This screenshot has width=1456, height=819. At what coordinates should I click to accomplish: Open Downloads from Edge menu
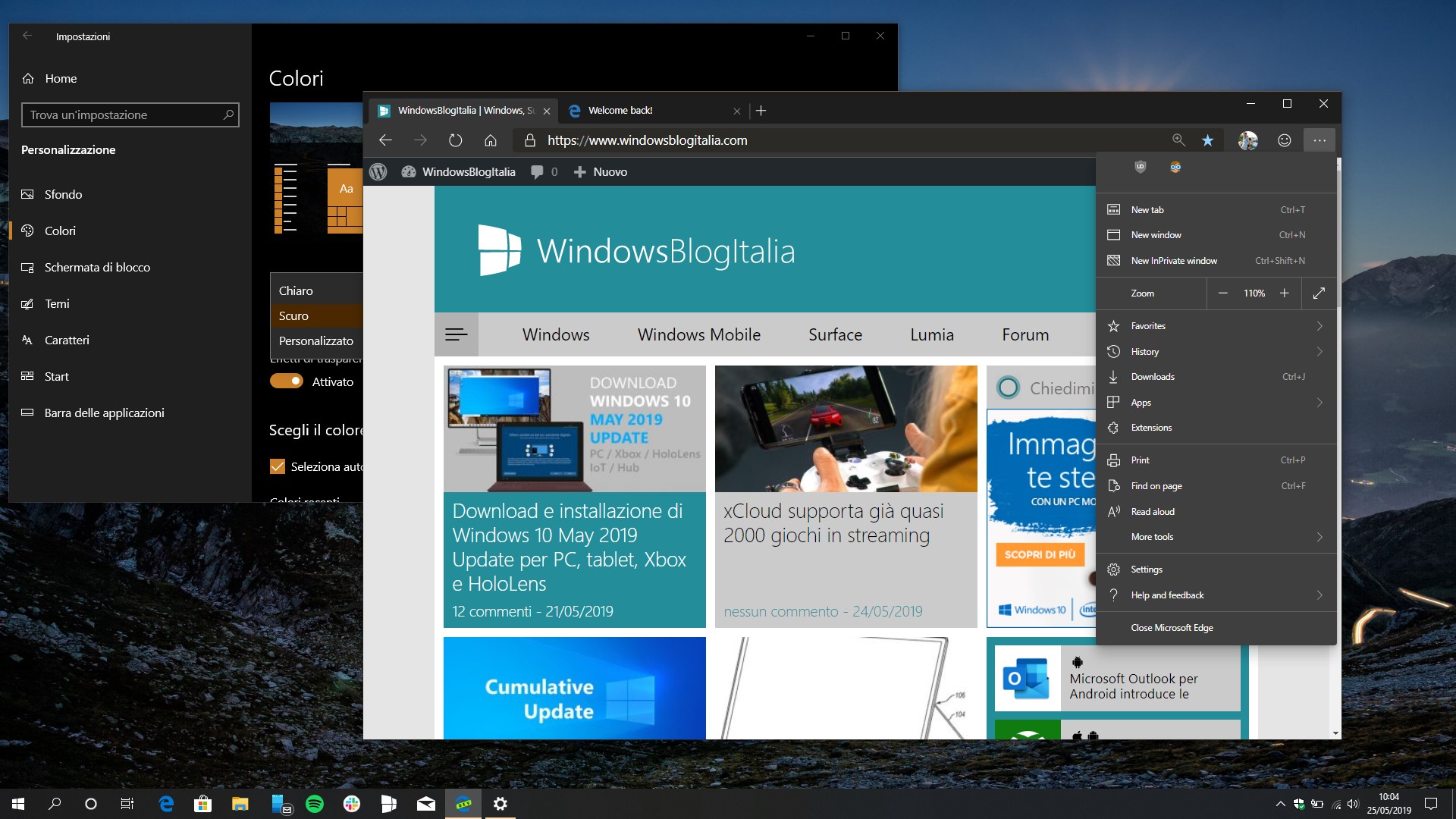[x=1216, y=377]
